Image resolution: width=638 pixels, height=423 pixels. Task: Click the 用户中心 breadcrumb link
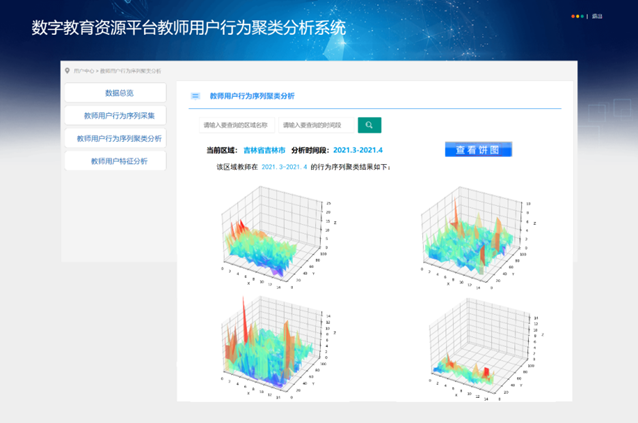[x=82, y=71]
